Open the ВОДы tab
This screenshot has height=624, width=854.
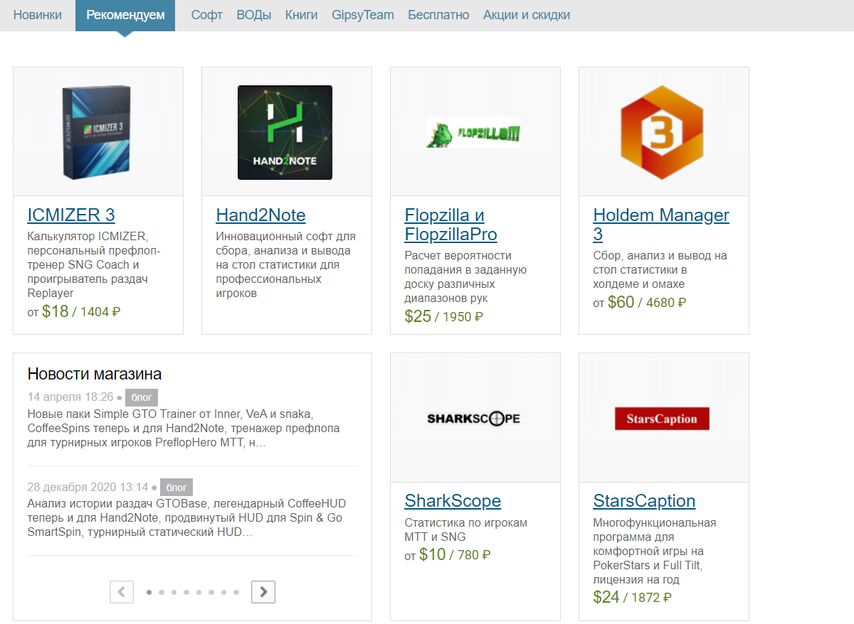(x=254, y=15)
